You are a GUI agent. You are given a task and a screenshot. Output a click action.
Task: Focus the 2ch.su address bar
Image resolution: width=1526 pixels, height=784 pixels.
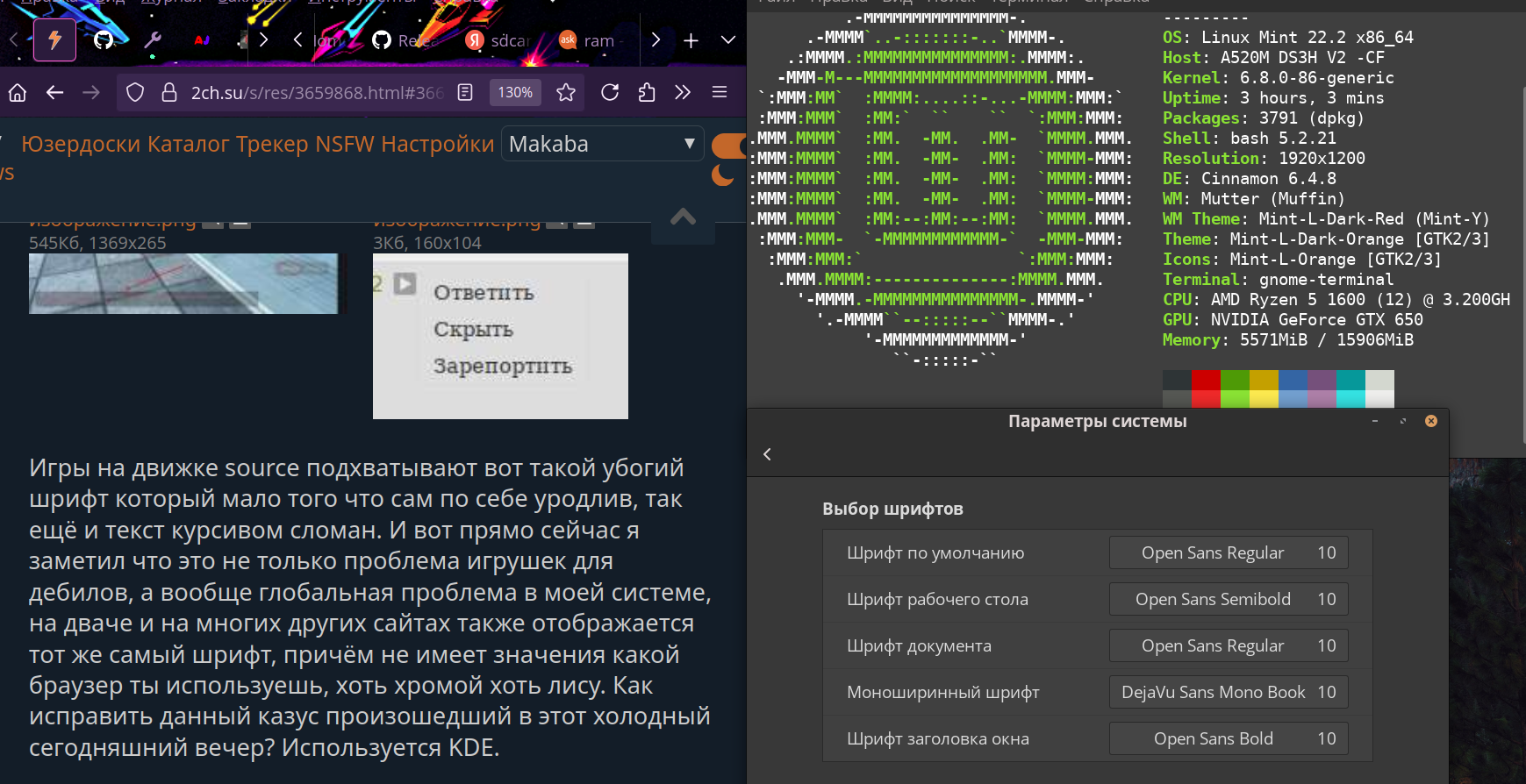[x=317, y=92]
